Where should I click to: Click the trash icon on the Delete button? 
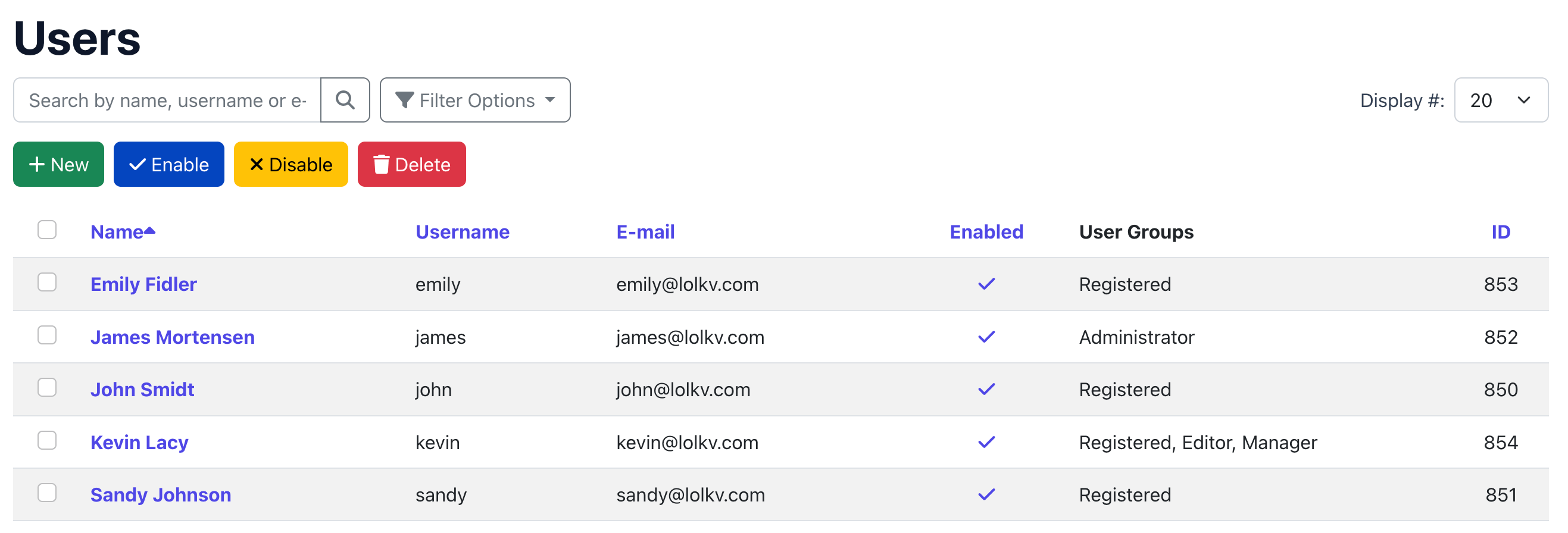click(380, 164)
